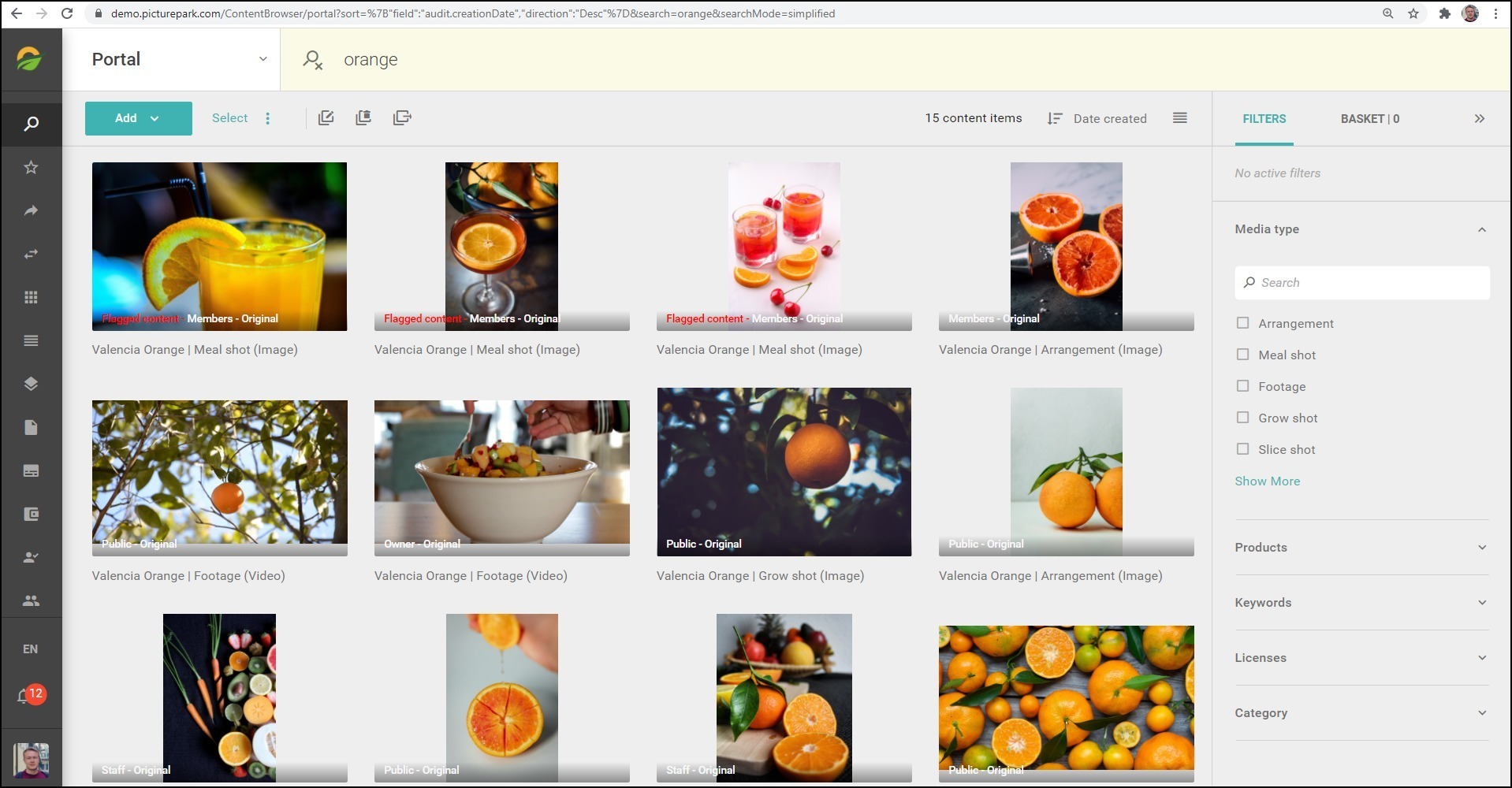Tick the Footage checkbox
1512x788 pixels.
pyautogui.click(x=1242, y=386)
